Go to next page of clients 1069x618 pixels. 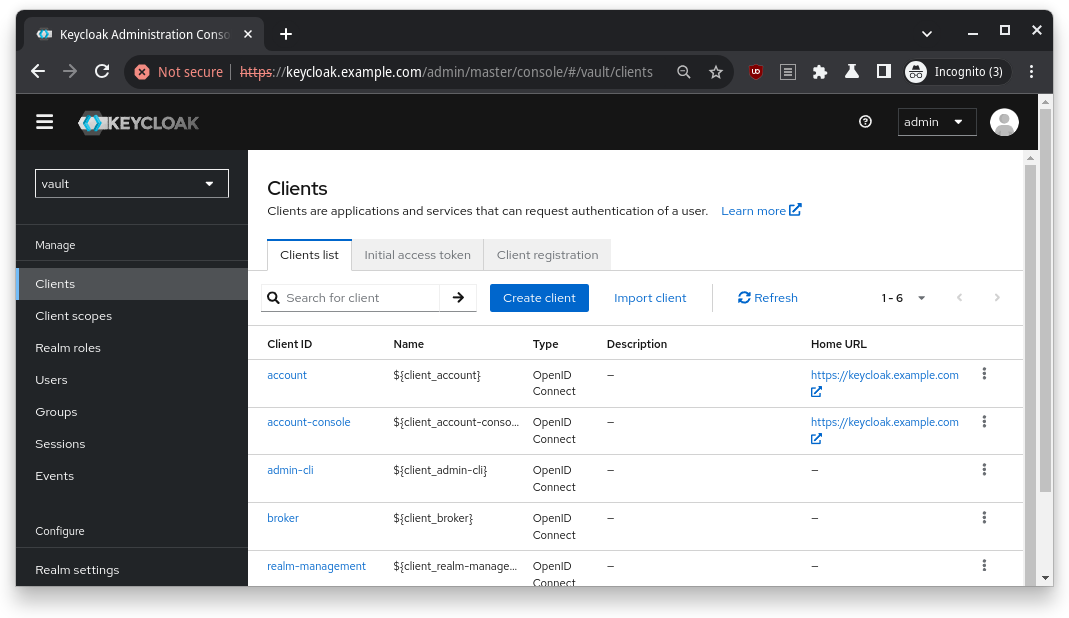click(997, 297)
